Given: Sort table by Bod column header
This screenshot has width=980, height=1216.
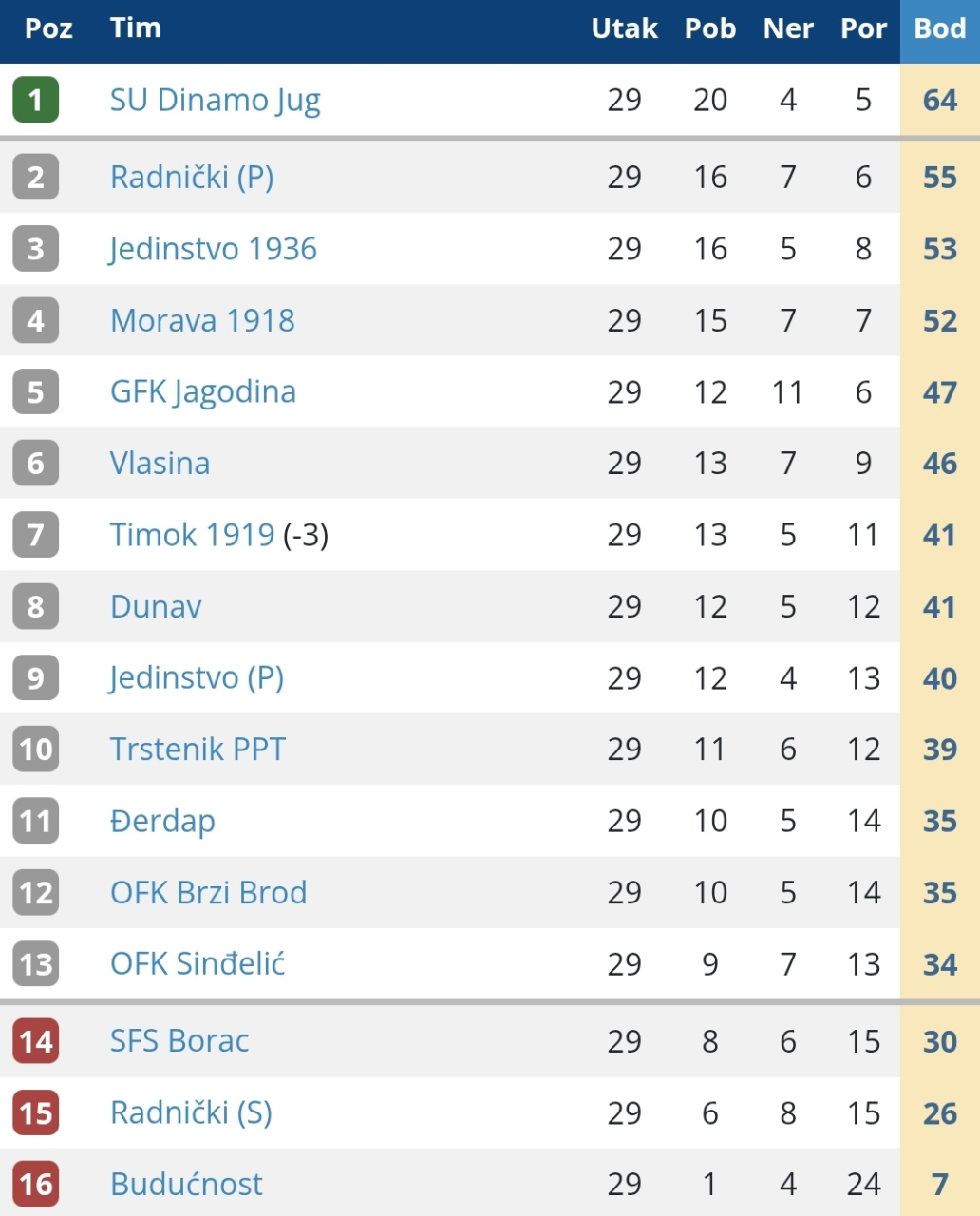Looking at the screenshot, I should pos(939,28).
